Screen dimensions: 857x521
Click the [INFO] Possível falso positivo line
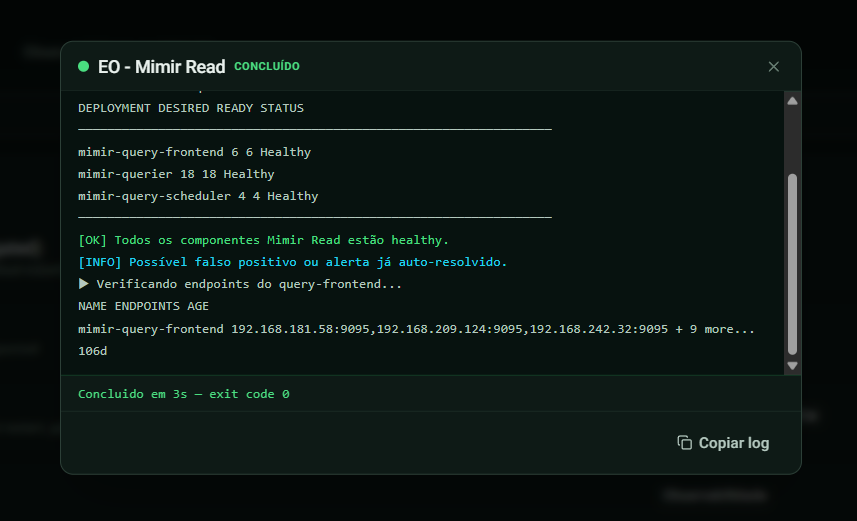coord(292,262)
